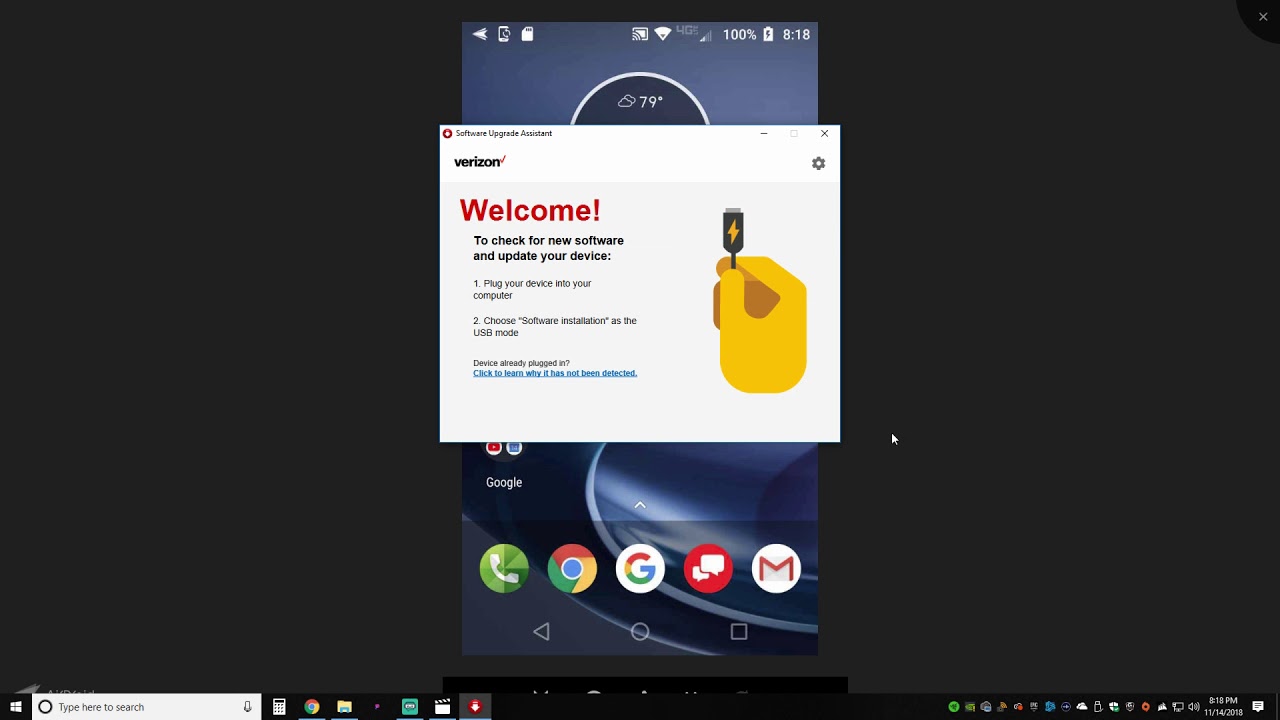
Task: Open the Phone app on mirrored phone
Action: pyautogui.click(x=504, y=569)
